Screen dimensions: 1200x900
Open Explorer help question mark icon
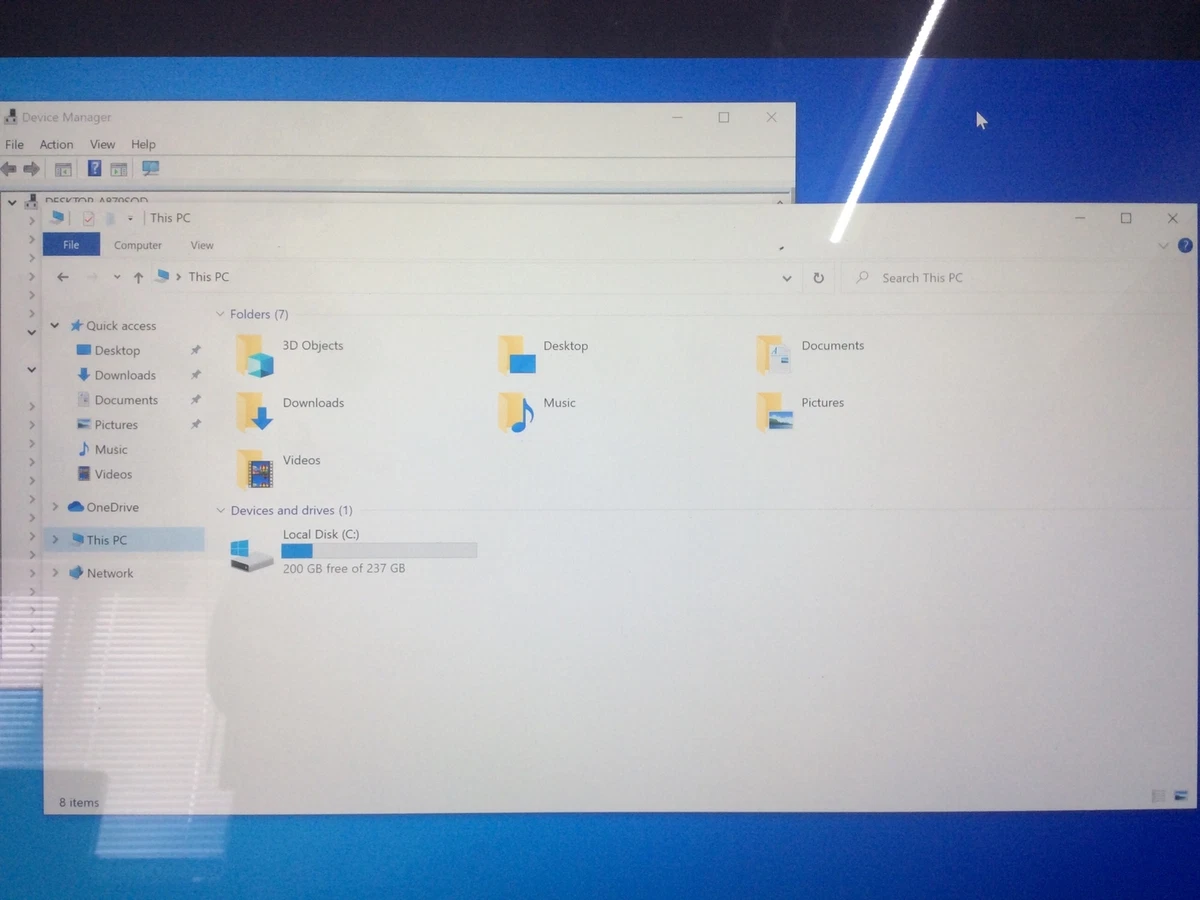click(x=1185, y=245)
